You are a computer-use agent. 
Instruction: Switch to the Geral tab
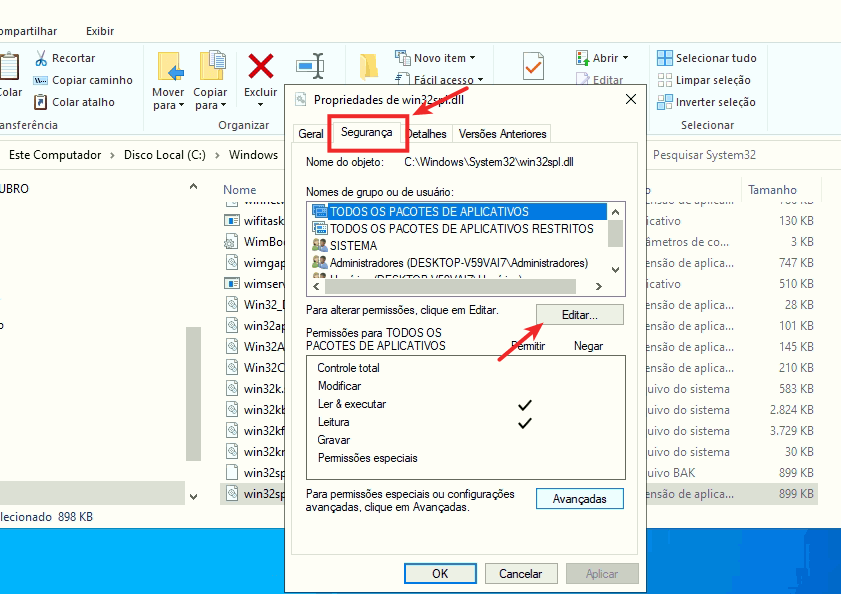[x=311, y=134]
